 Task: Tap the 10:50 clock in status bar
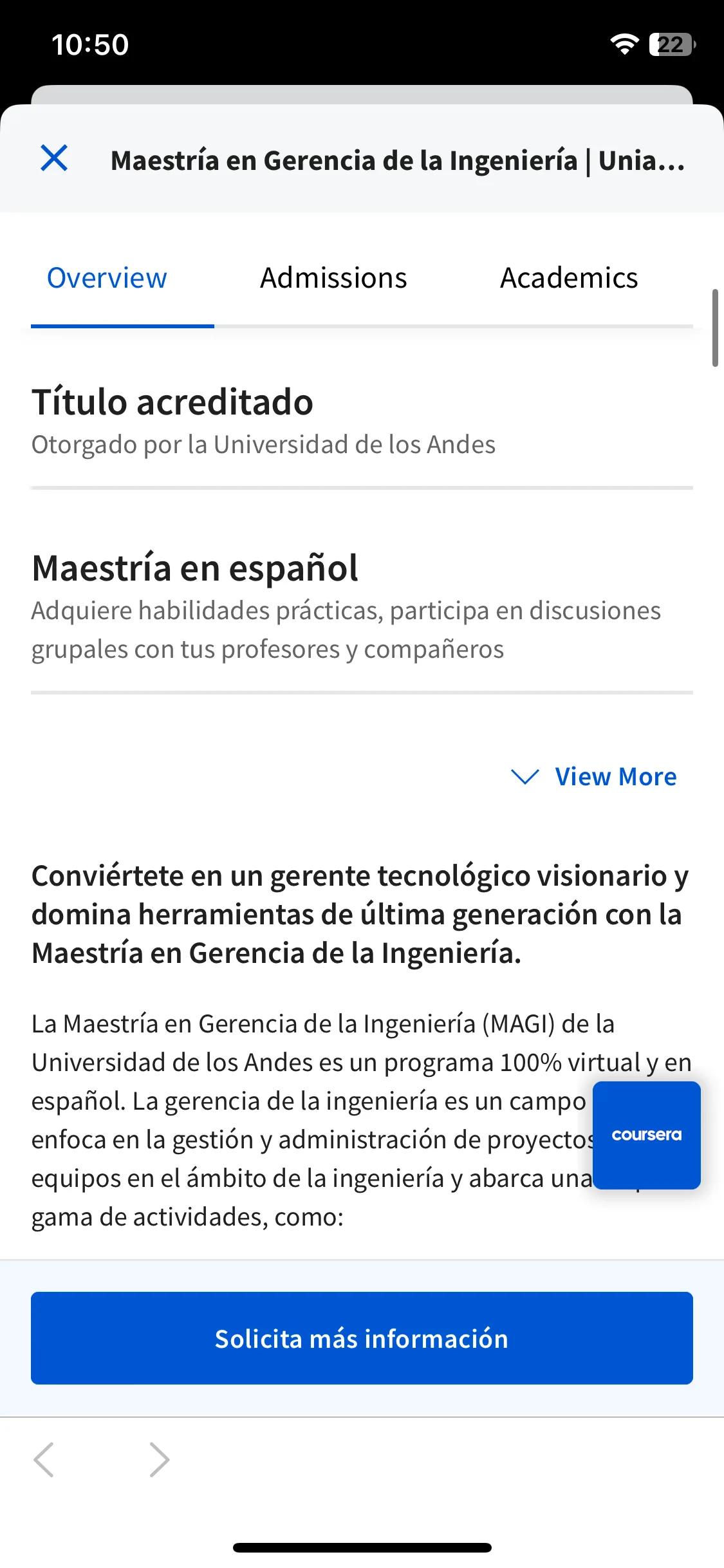coord(90,45)
